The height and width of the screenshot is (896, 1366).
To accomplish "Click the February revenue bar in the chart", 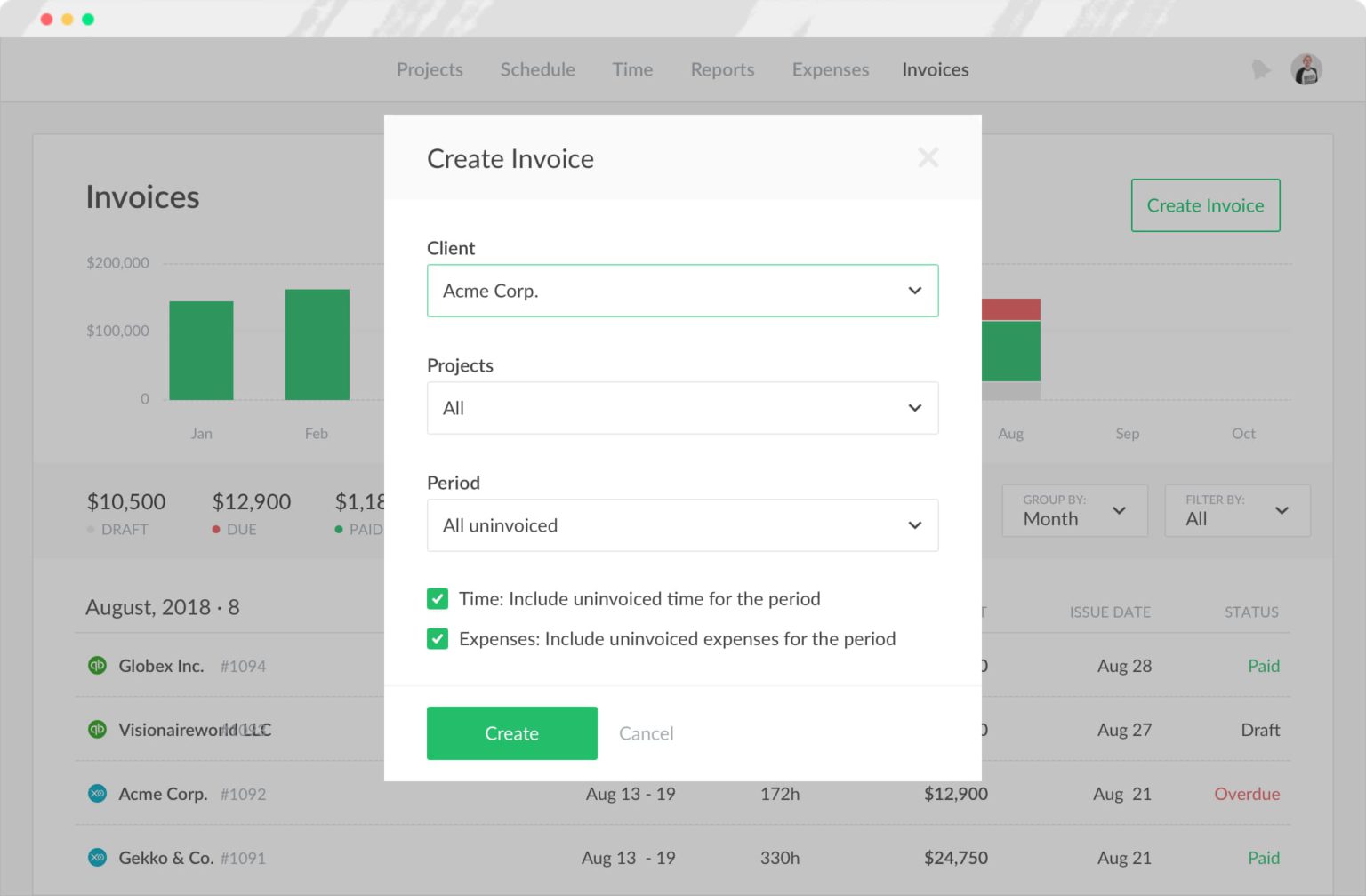I will coord(317,345).
